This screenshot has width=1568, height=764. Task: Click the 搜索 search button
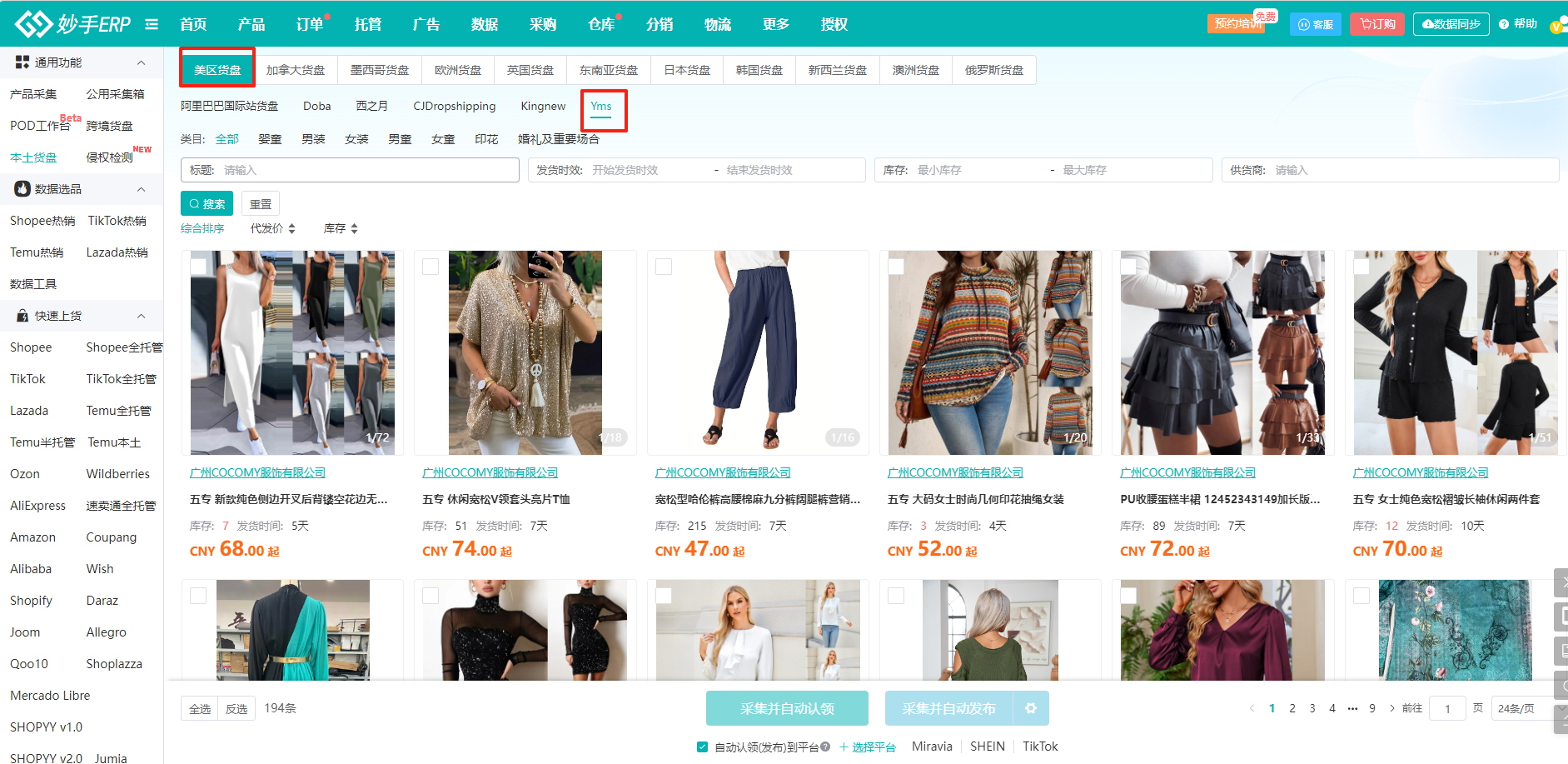pos(207,204)
